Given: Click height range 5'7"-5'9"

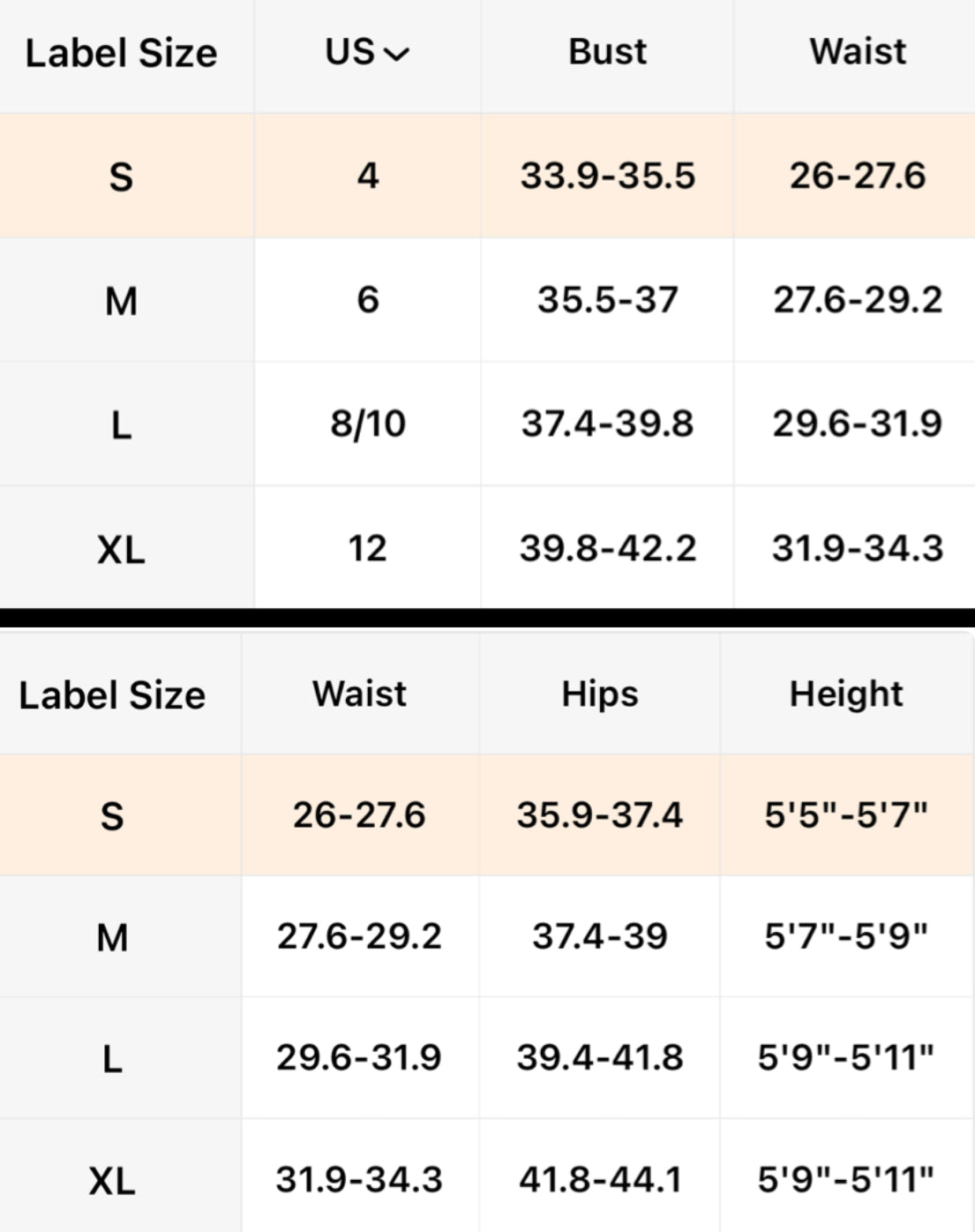Looking at the screenshot, I should tap(846, 936).
